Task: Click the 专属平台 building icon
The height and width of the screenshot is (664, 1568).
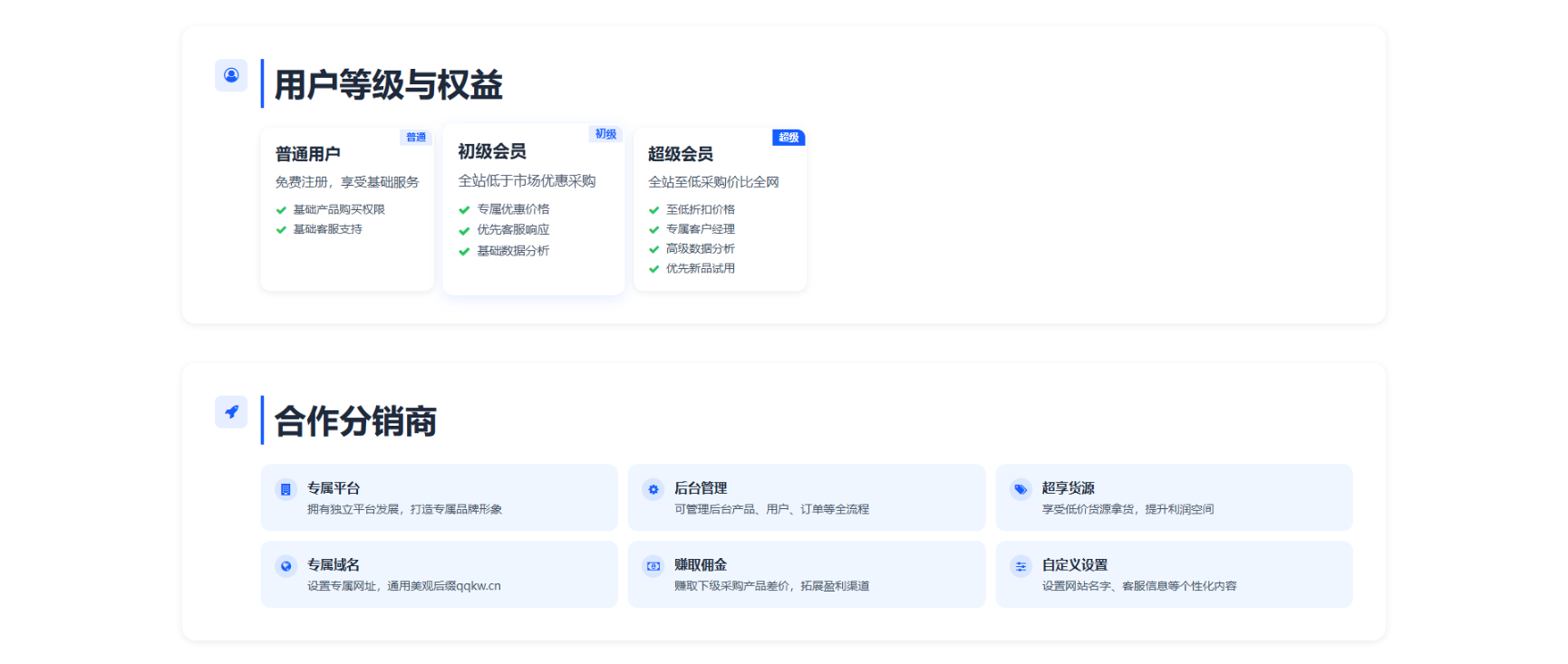Action: [x=286, y=489]
